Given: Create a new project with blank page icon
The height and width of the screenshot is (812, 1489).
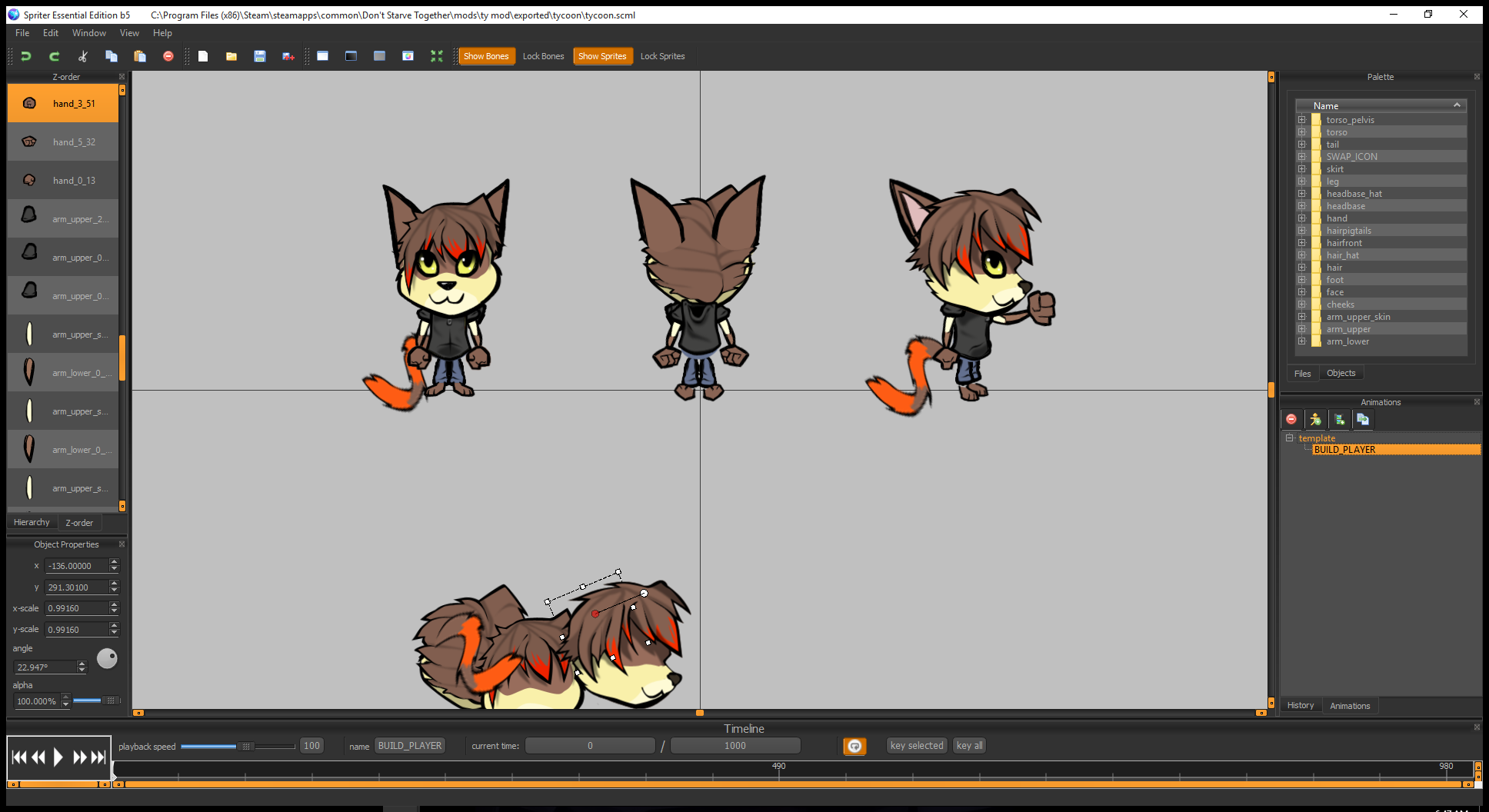Looking at the screenshot, I should tap(203, 56).
